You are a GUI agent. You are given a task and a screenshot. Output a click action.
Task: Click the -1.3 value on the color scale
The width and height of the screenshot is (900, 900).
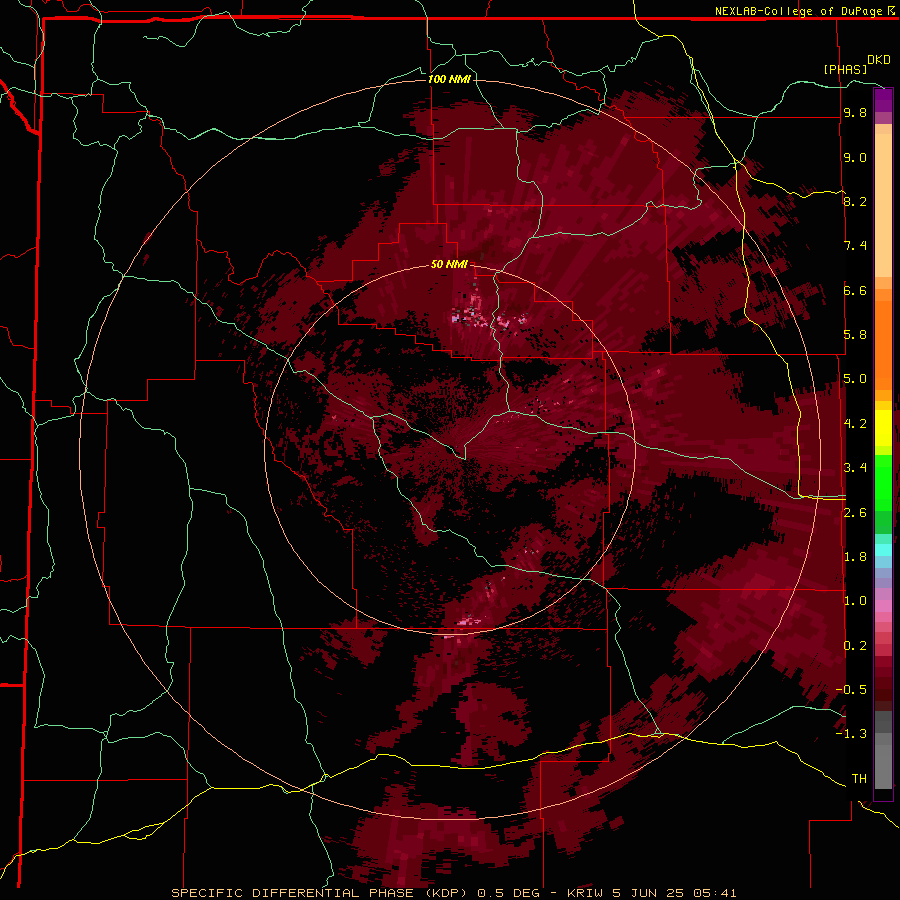(x=851, y=734)
